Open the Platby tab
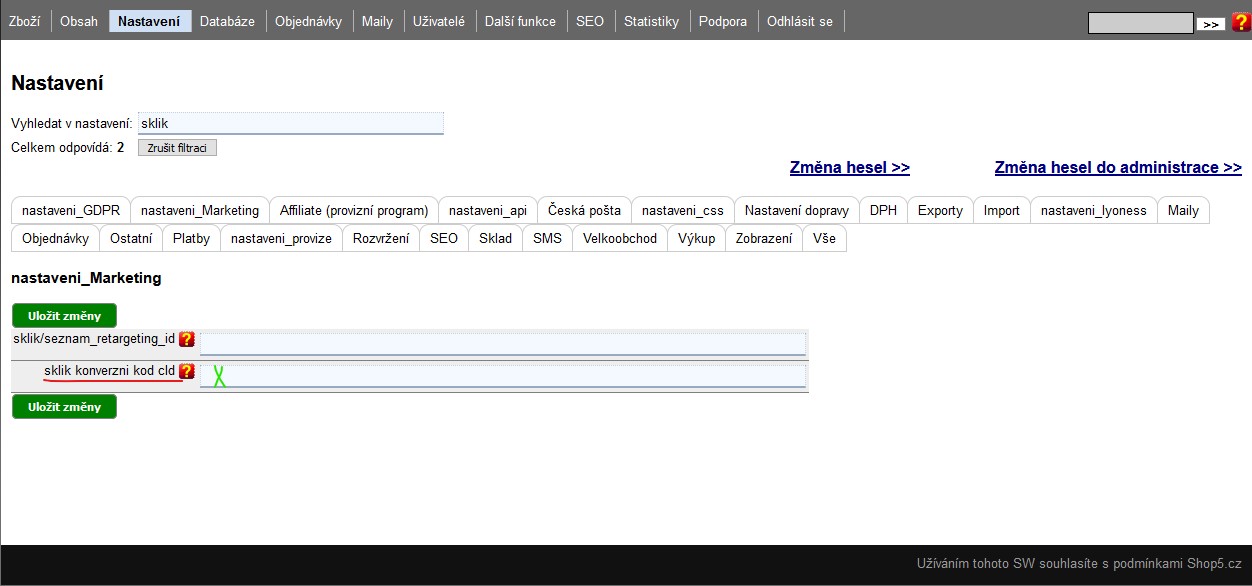Screen dimensions: 1252x586 click(x=192, y=238)
